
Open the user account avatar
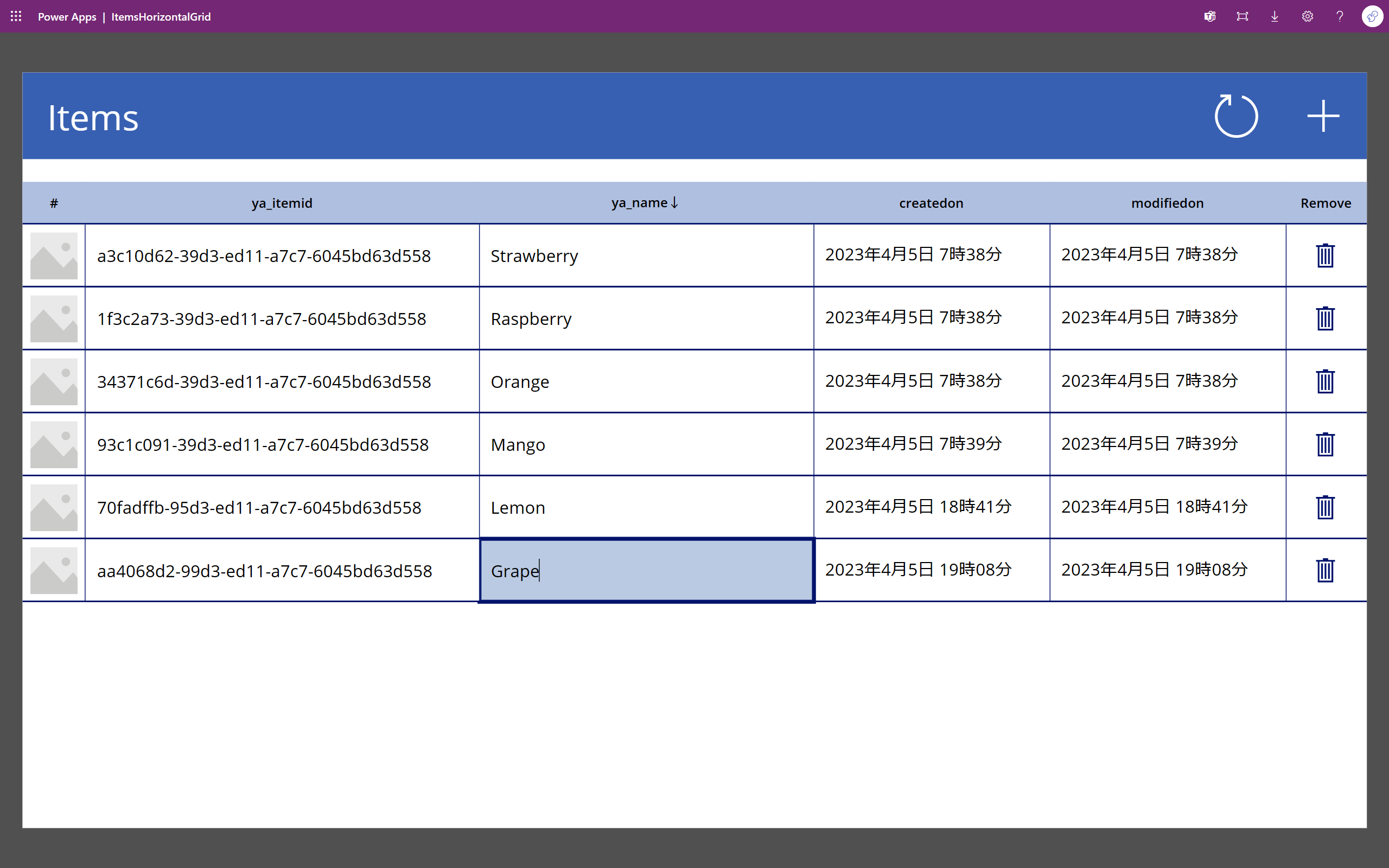[1372, 17]
